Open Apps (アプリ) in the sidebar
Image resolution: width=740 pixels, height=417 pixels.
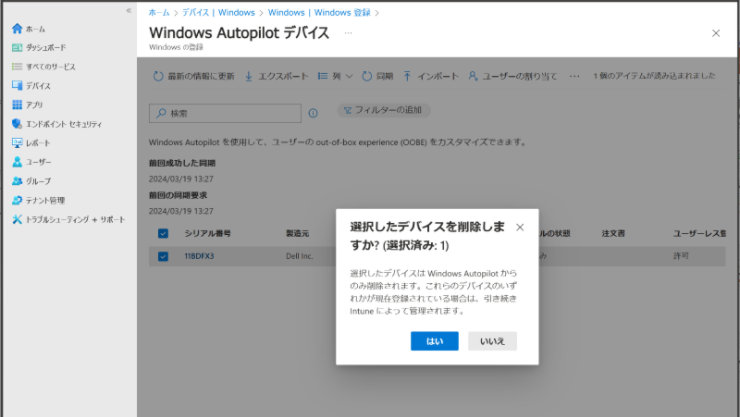click(x=27, y=105)
